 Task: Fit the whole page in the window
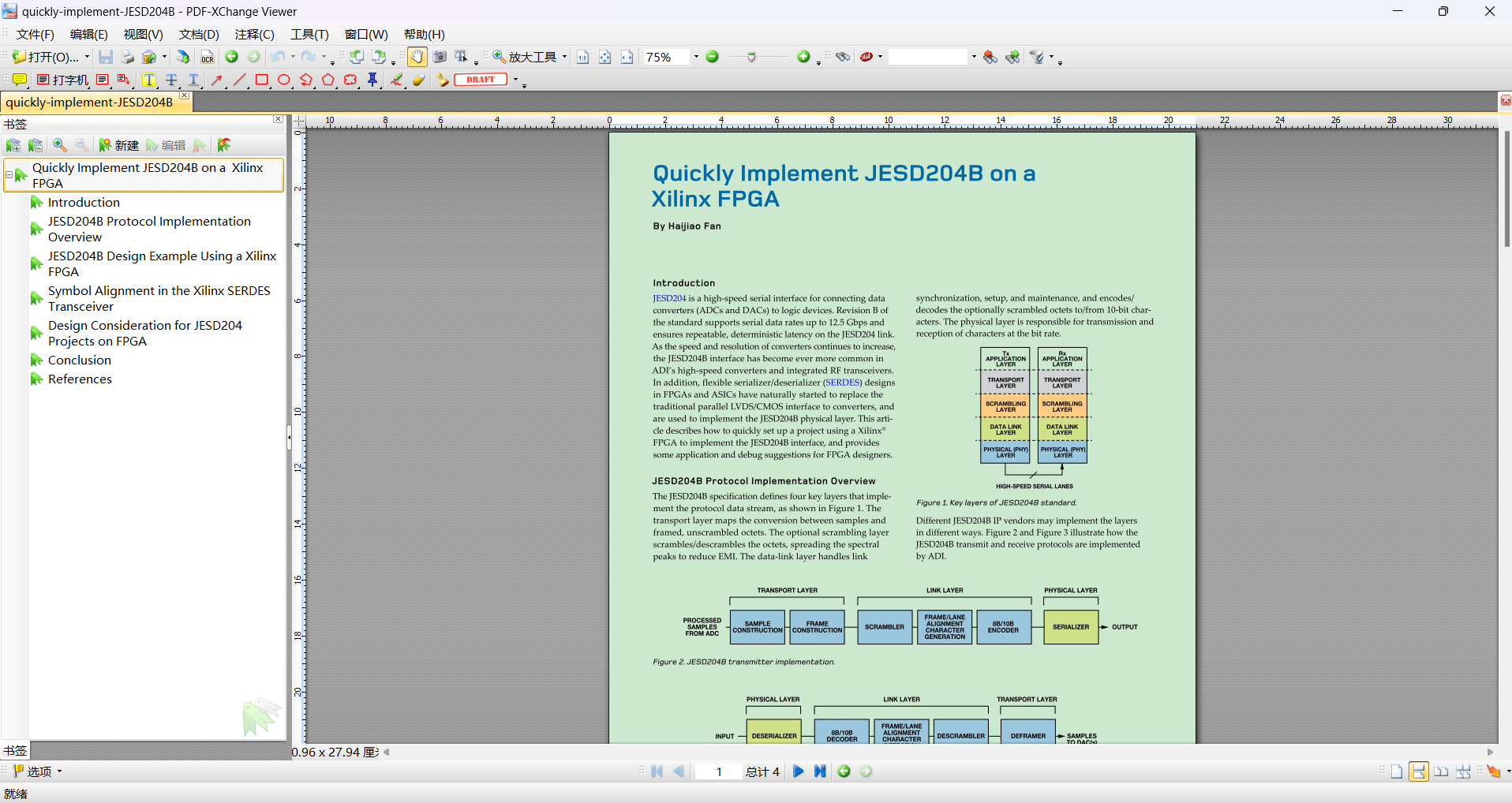[x=604, y=57]
